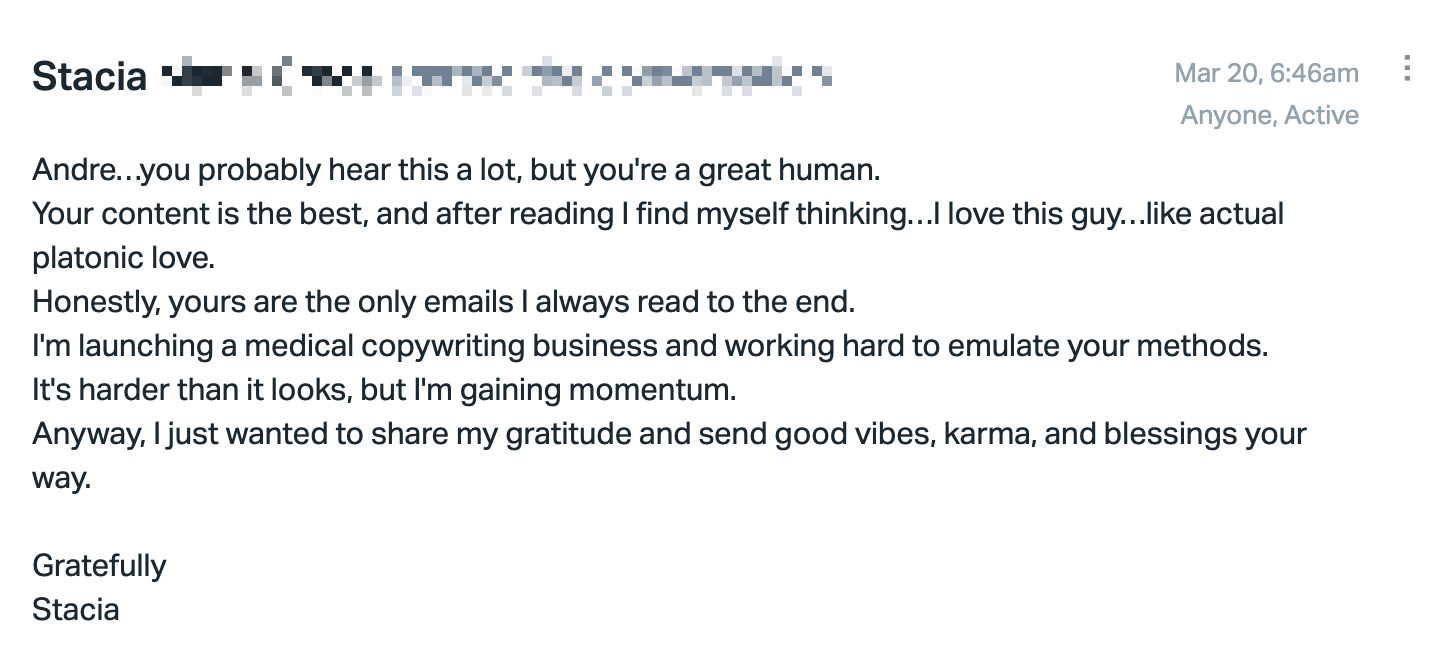Click the Gratefully sign-off text
Viewport: 1438px width, 652px height.
[x=99, y=566]
